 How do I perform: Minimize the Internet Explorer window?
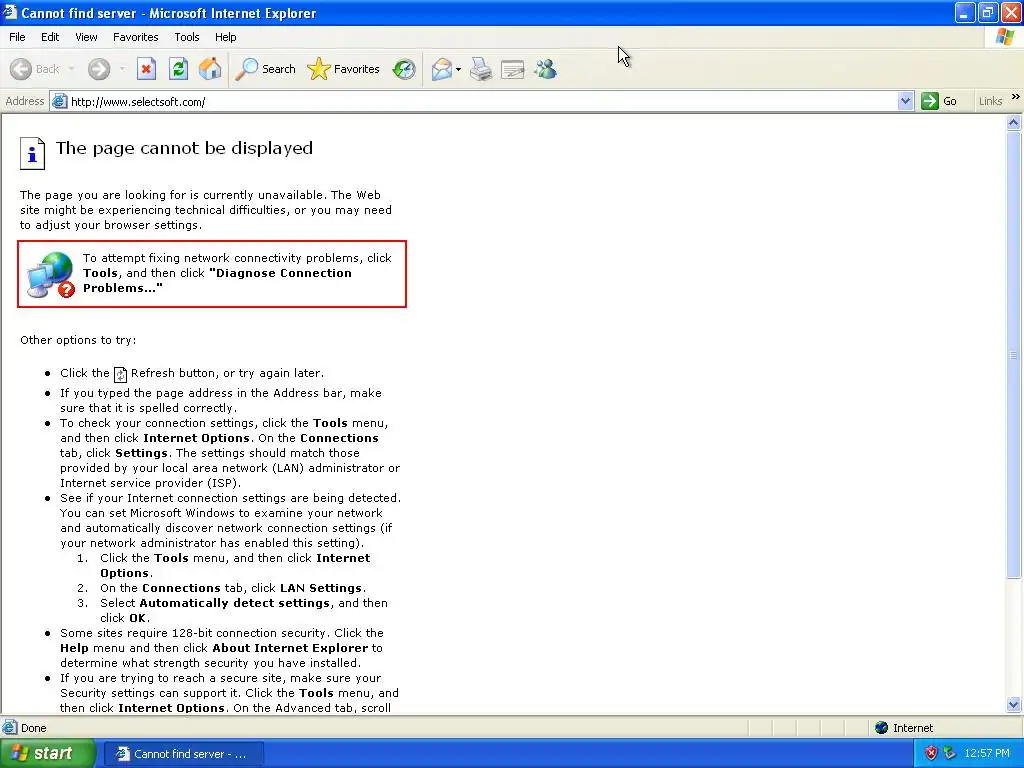point(964,12)
